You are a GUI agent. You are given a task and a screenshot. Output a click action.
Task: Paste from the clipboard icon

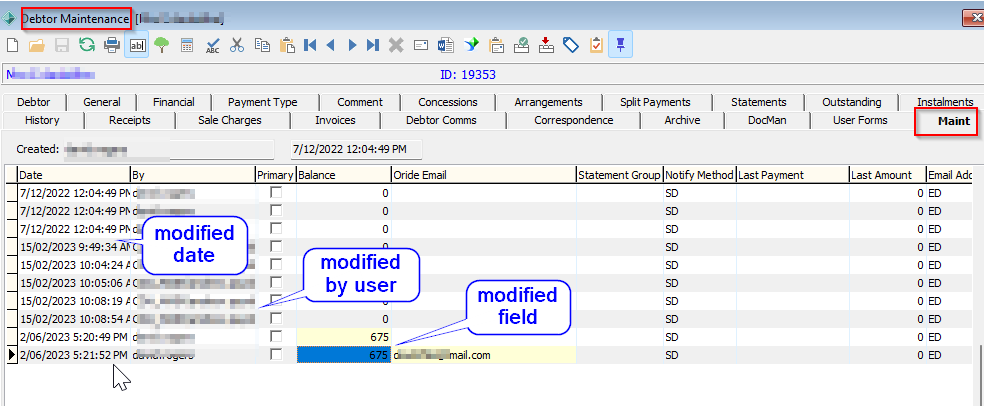point(287,45)
